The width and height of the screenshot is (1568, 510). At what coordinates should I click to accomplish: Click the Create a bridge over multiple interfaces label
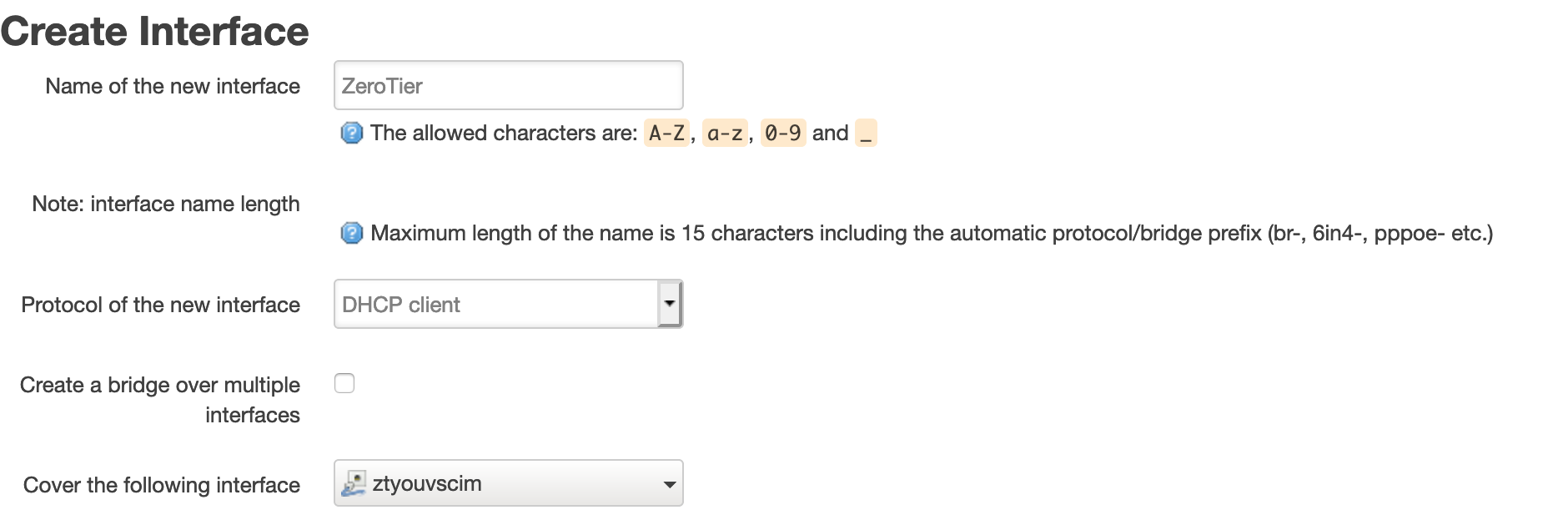pos(160,400)
